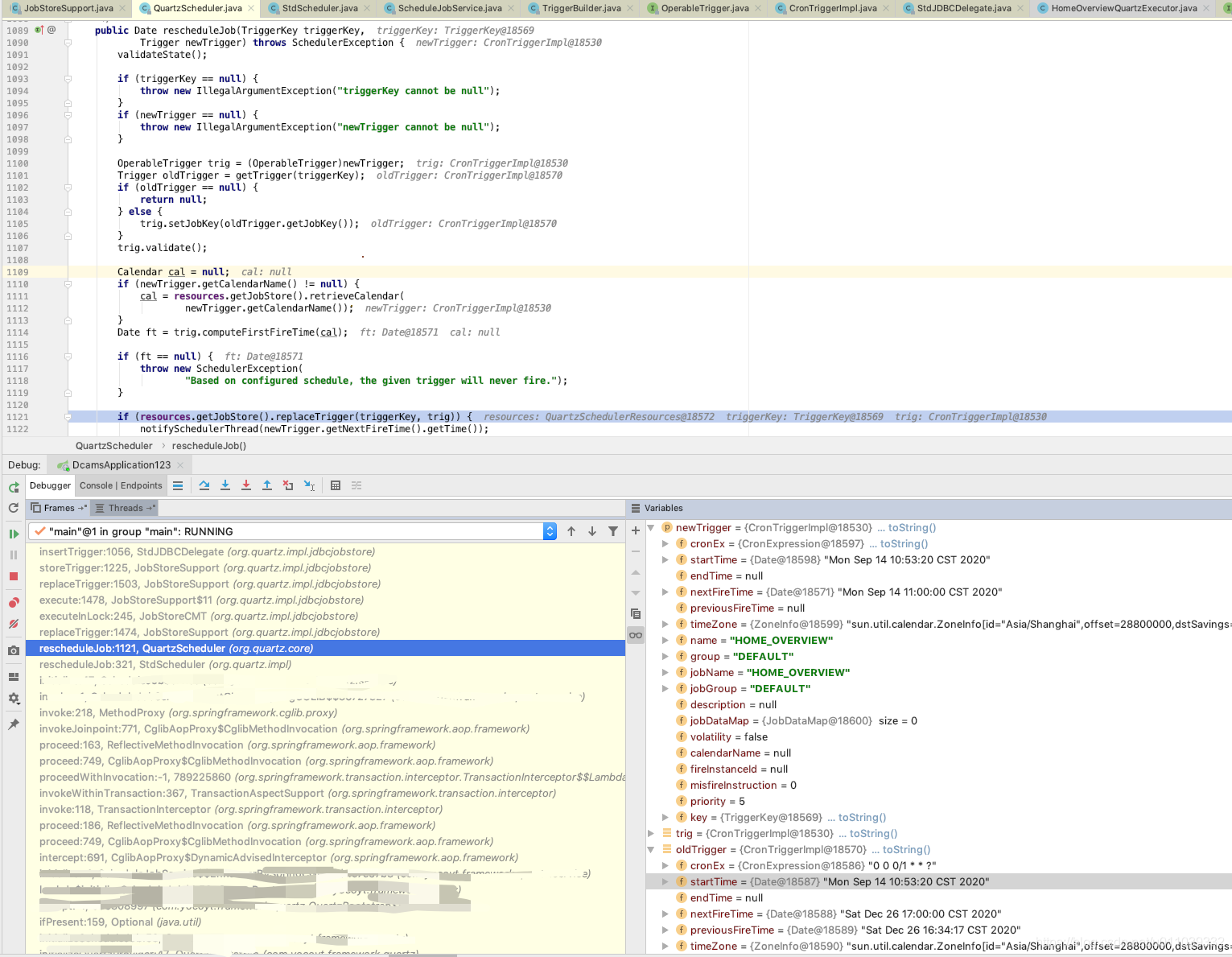
Task: Collapse code fold marker at line 1116
Action: click(68, 356)
